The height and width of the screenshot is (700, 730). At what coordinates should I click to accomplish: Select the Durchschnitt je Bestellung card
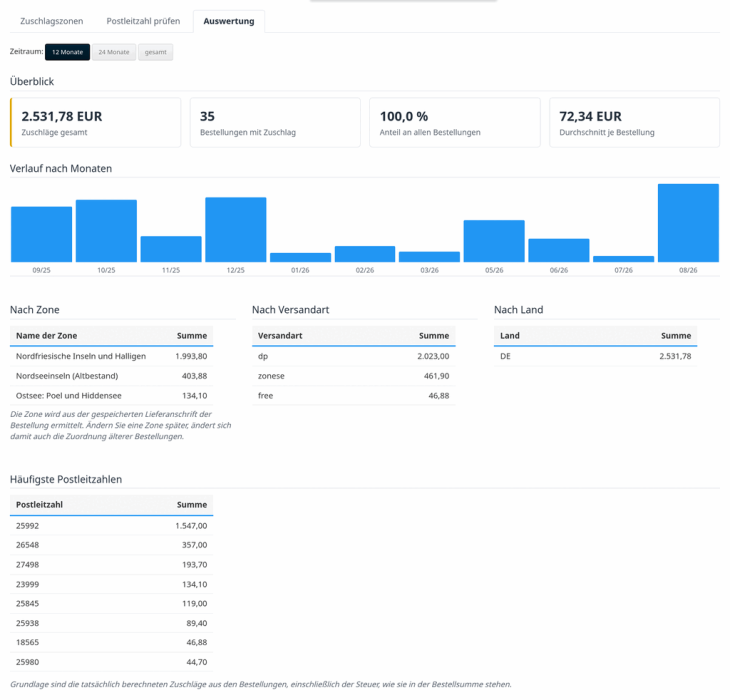[635, 123]
